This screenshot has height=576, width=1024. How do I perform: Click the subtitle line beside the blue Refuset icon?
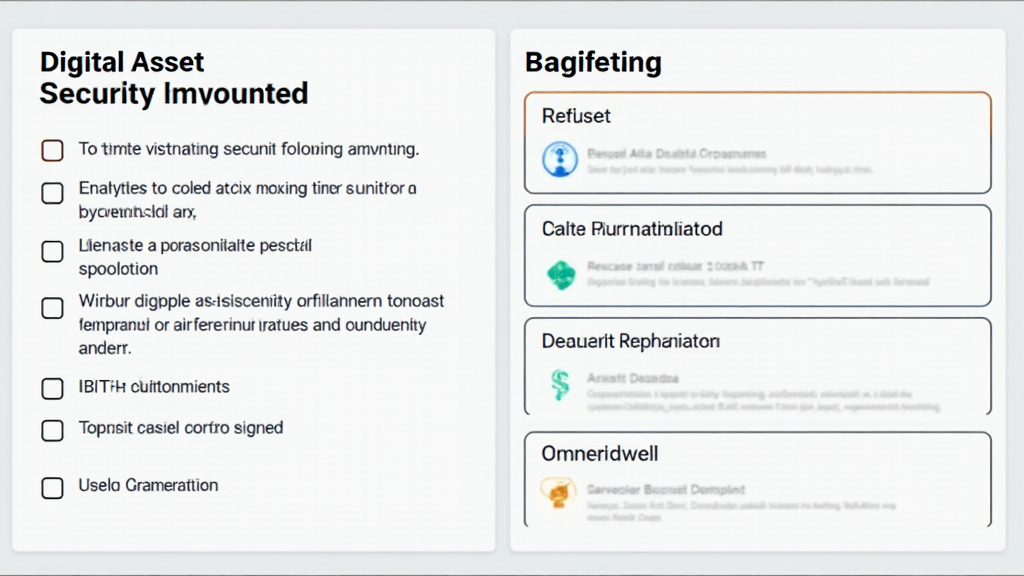pyautogui.click(x=676, y=154)
